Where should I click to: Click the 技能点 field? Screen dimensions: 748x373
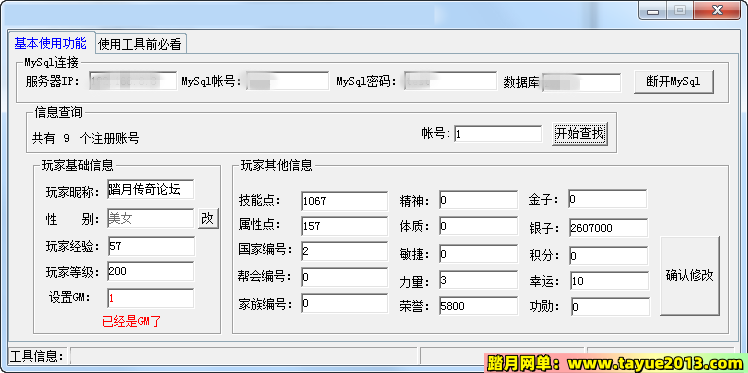point(344,201)
